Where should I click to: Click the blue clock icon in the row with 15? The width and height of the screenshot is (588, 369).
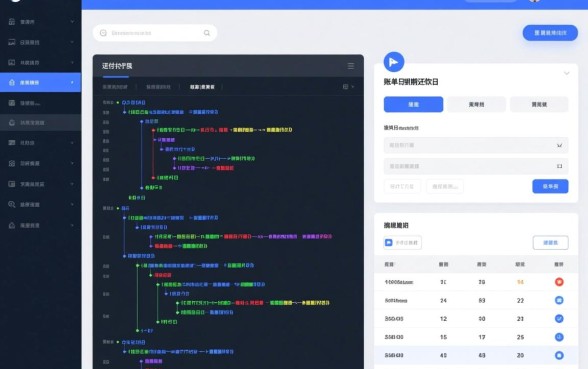click(x=559, y=337)
